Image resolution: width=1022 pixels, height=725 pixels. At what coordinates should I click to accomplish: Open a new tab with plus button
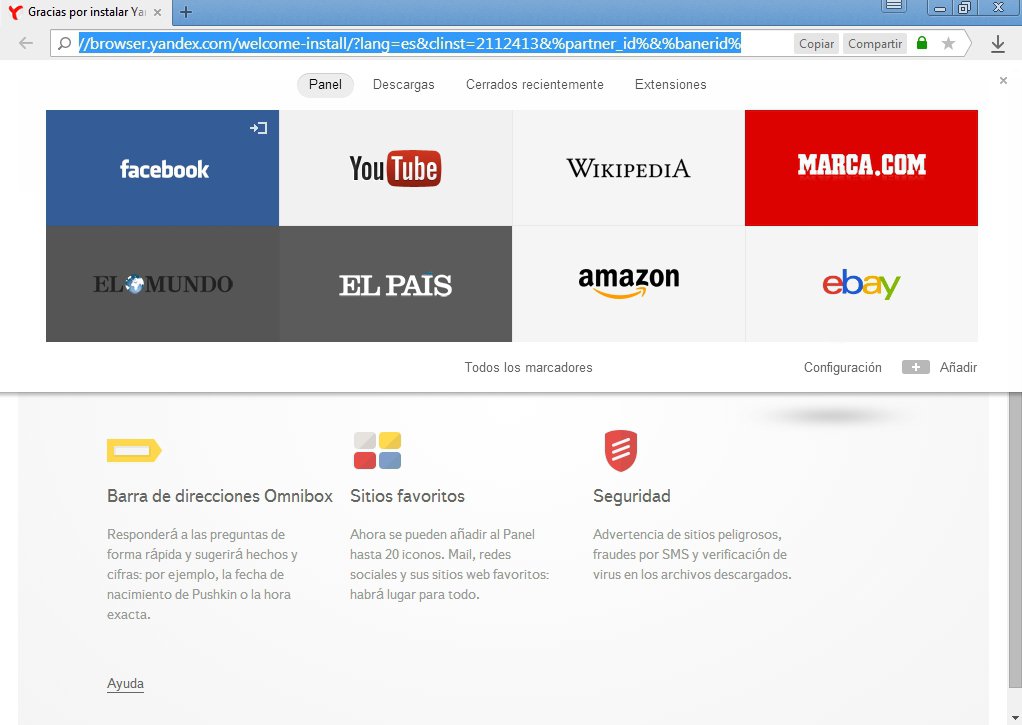[186, 12]
